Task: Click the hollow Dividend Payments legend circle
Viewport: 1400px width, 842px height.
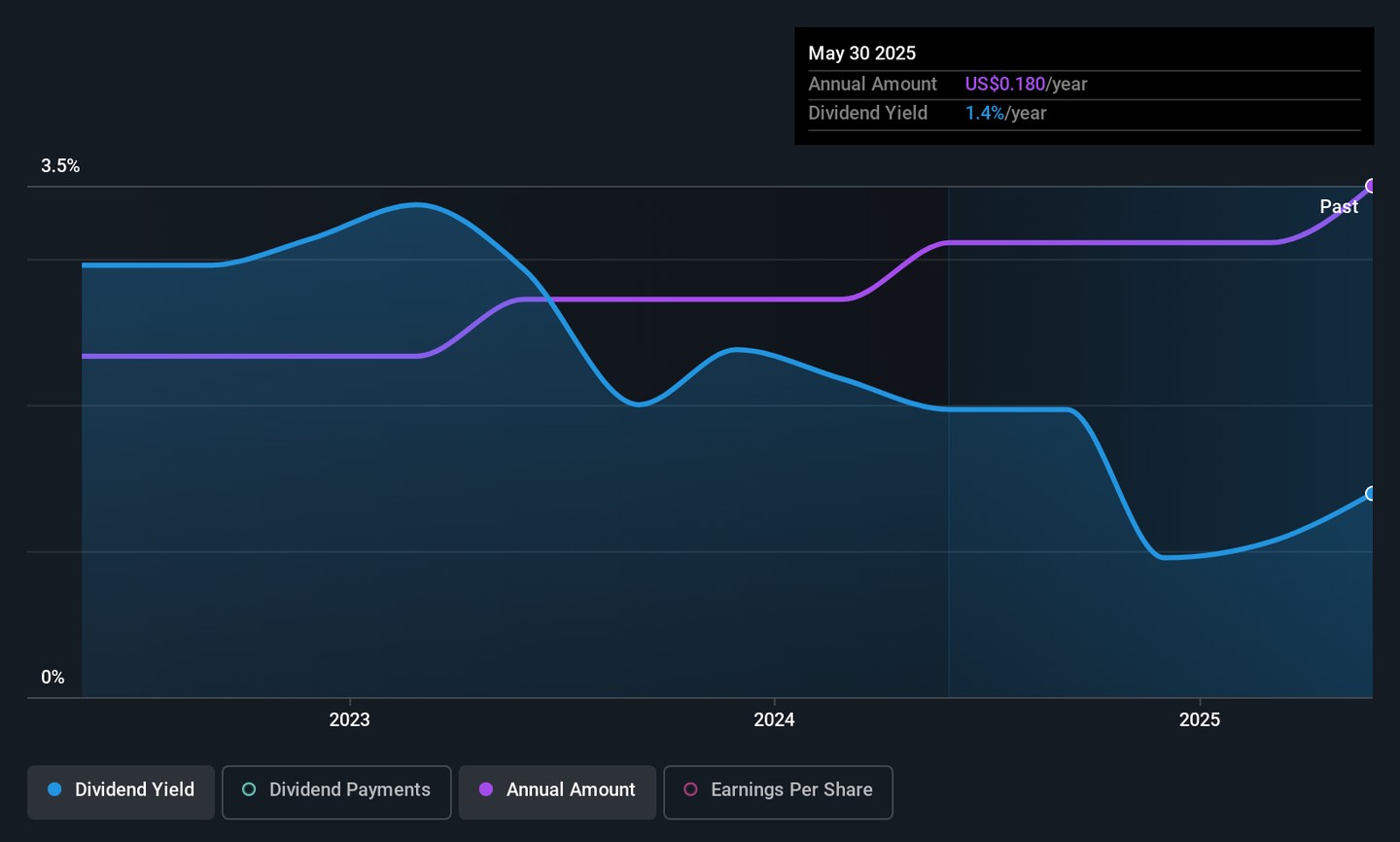Action: pos(249,789)
